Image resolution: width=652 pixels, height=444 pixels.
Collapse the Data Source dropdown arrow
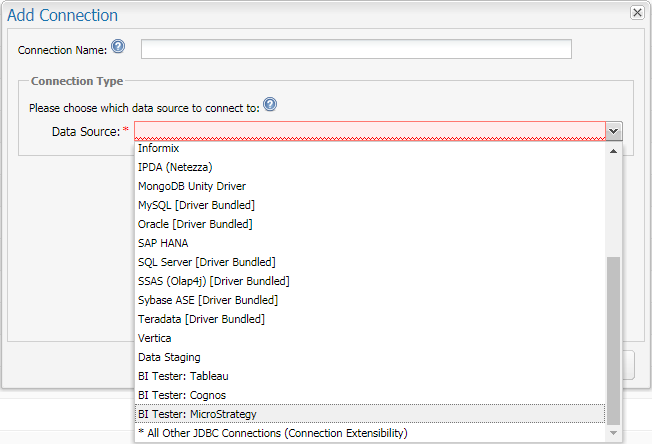coord(615,131)
